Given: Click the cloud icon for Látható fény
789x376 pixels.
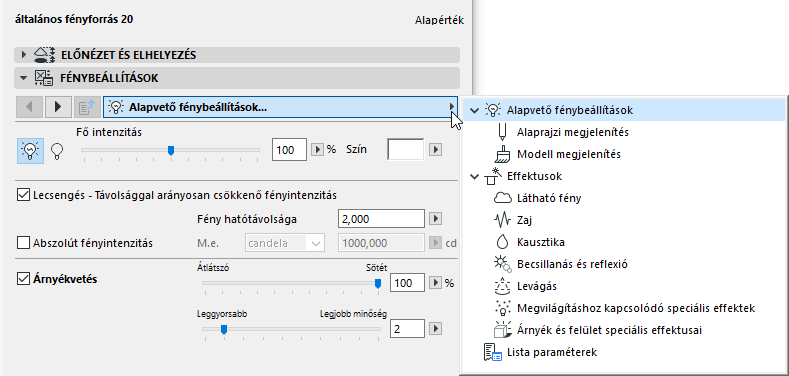Looking at the screenshot, I should (x=502, y=198).
